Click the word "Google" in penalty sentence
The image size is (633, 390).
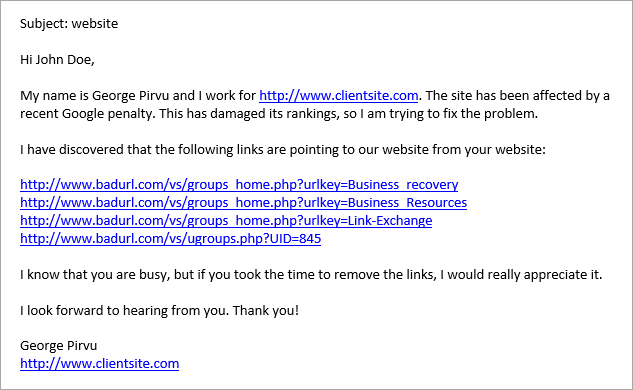(x=83, y=114)
